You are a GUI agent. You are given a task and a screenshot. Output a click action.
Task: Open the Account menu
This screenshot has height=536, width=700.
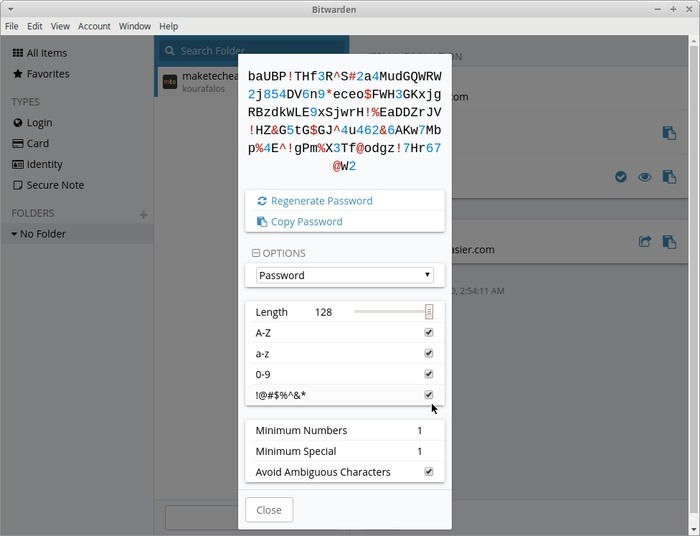(94, 26)
